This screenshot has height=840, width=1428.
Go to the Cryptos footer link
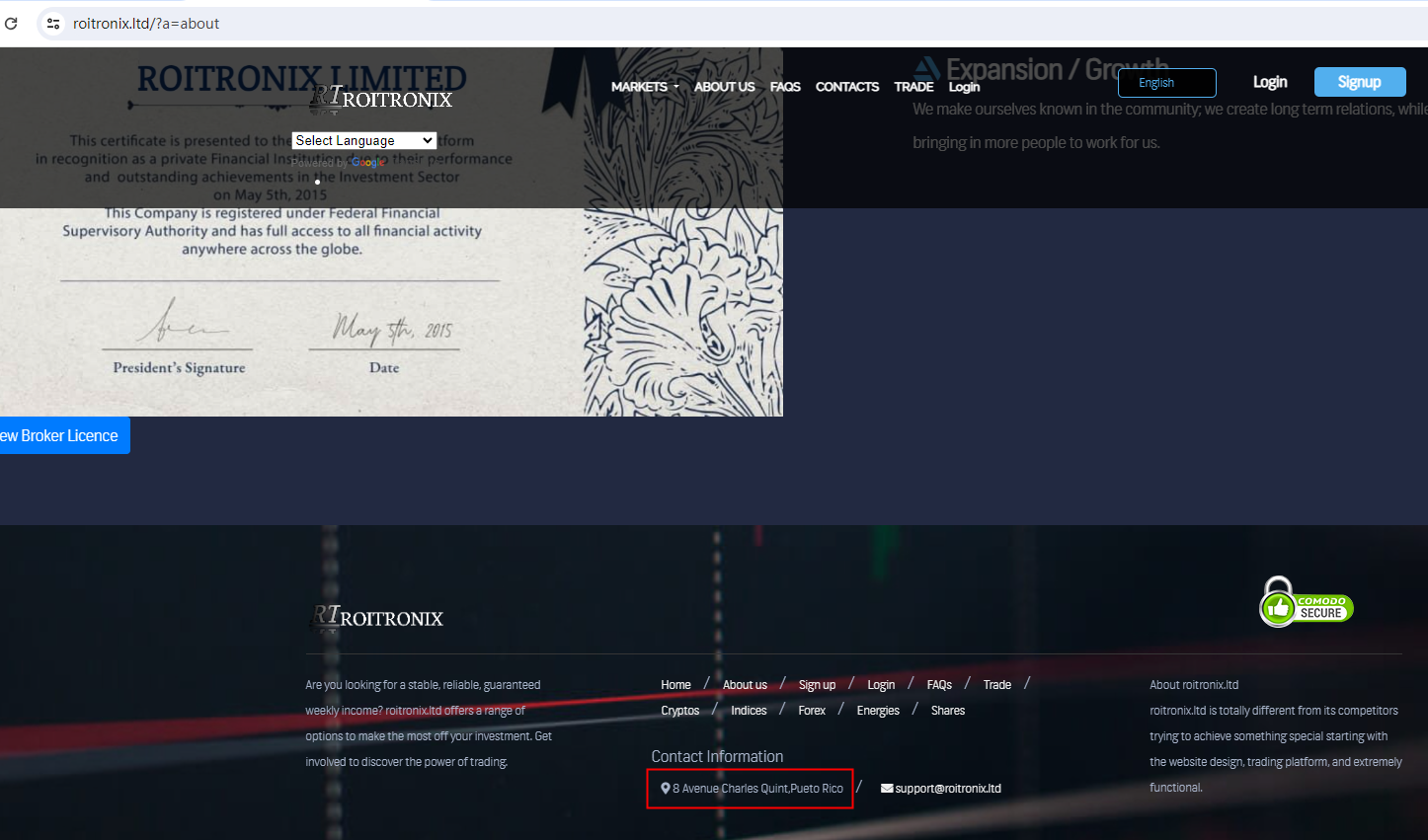point(680,711)
